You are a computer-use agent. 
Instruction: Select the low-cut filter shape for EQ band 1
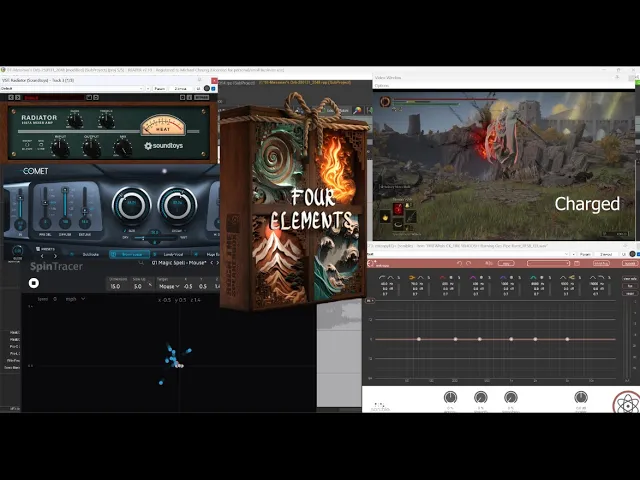coord(382,278)
